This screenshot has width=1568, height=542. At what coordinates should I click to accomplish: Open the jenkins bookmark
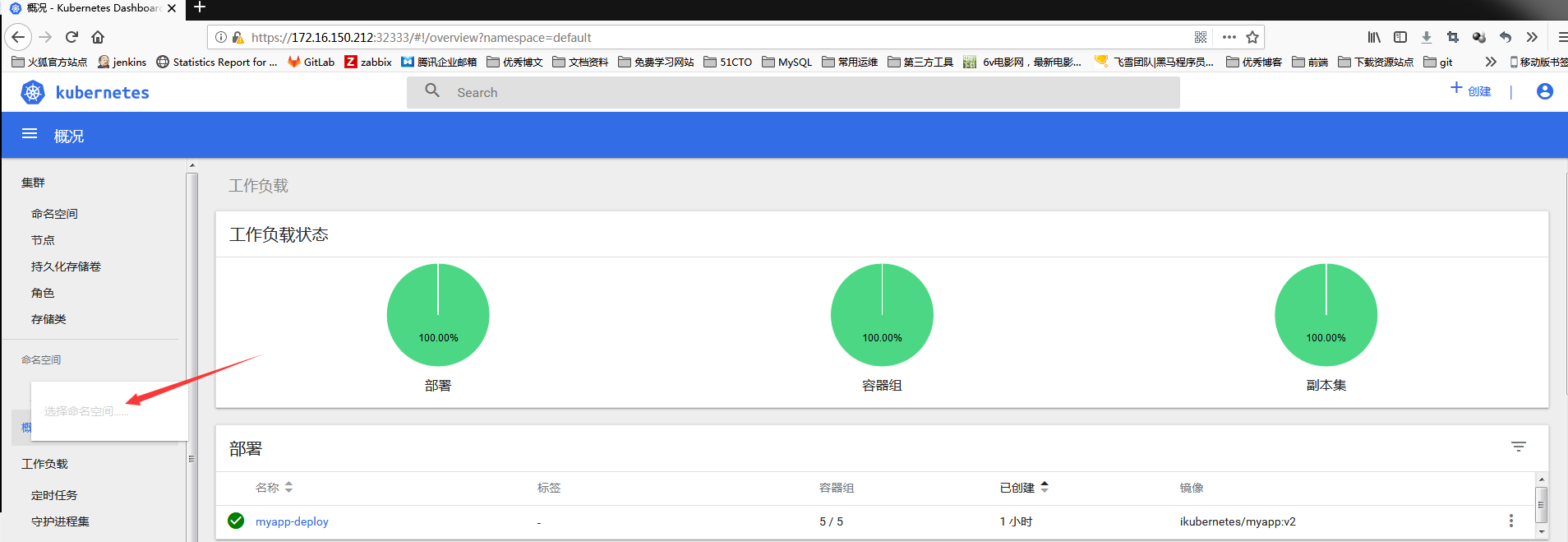tap(122, 62)
